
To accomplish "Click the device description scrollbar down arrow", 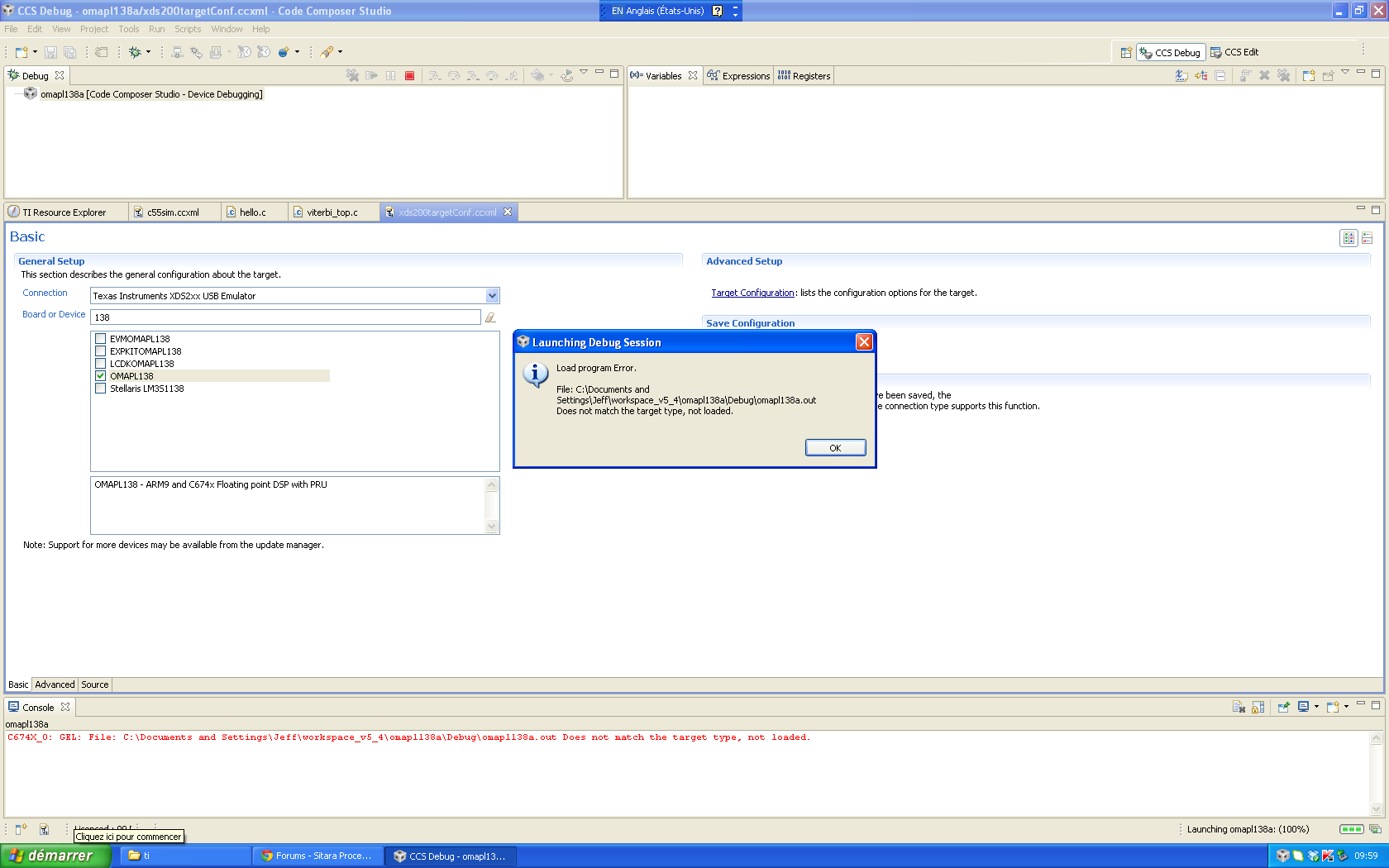I will 492,526.
